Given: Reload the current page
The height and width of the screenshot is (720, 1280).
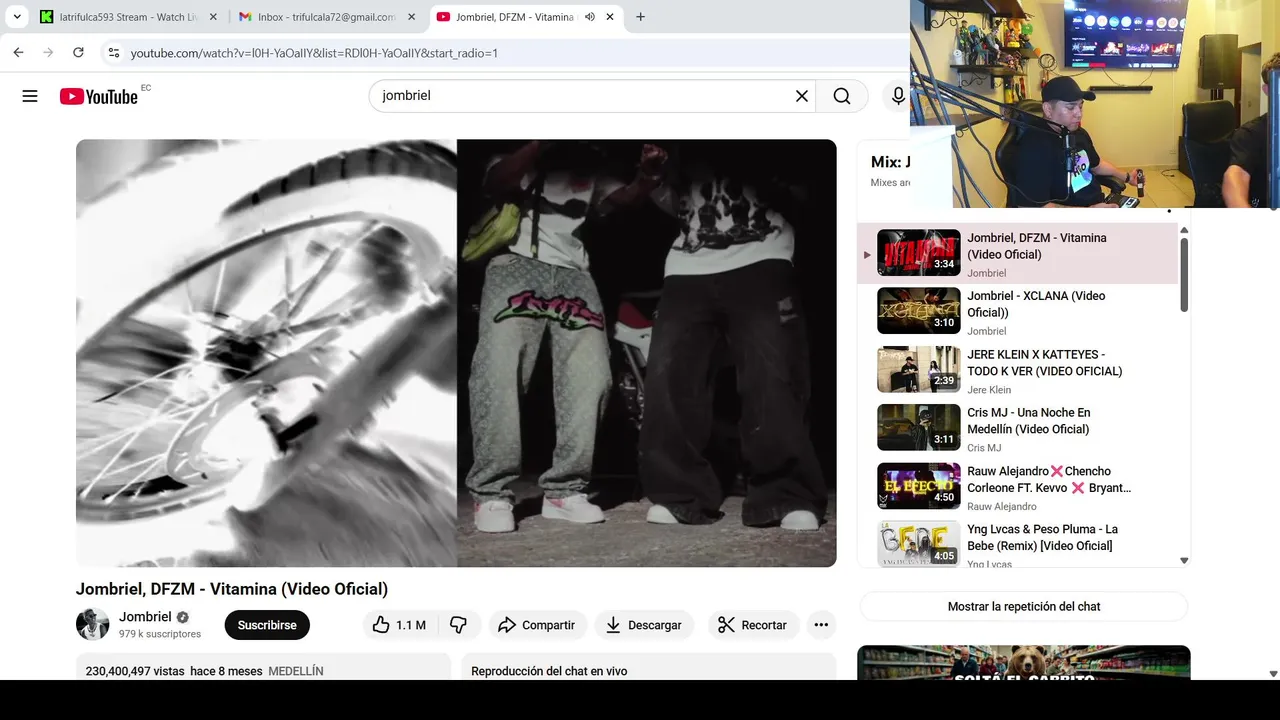Looking at the screenshot, I should tap(78, 52).
